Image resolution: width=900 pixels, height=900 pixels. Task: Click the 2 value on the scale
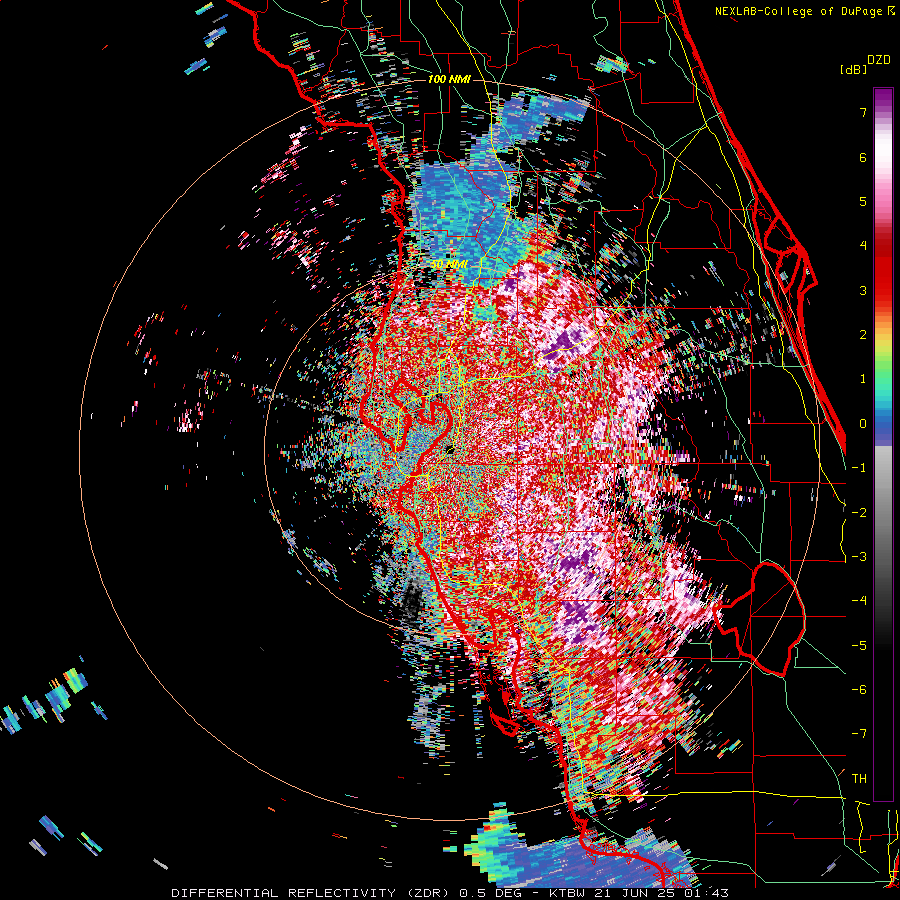point(863,335)
